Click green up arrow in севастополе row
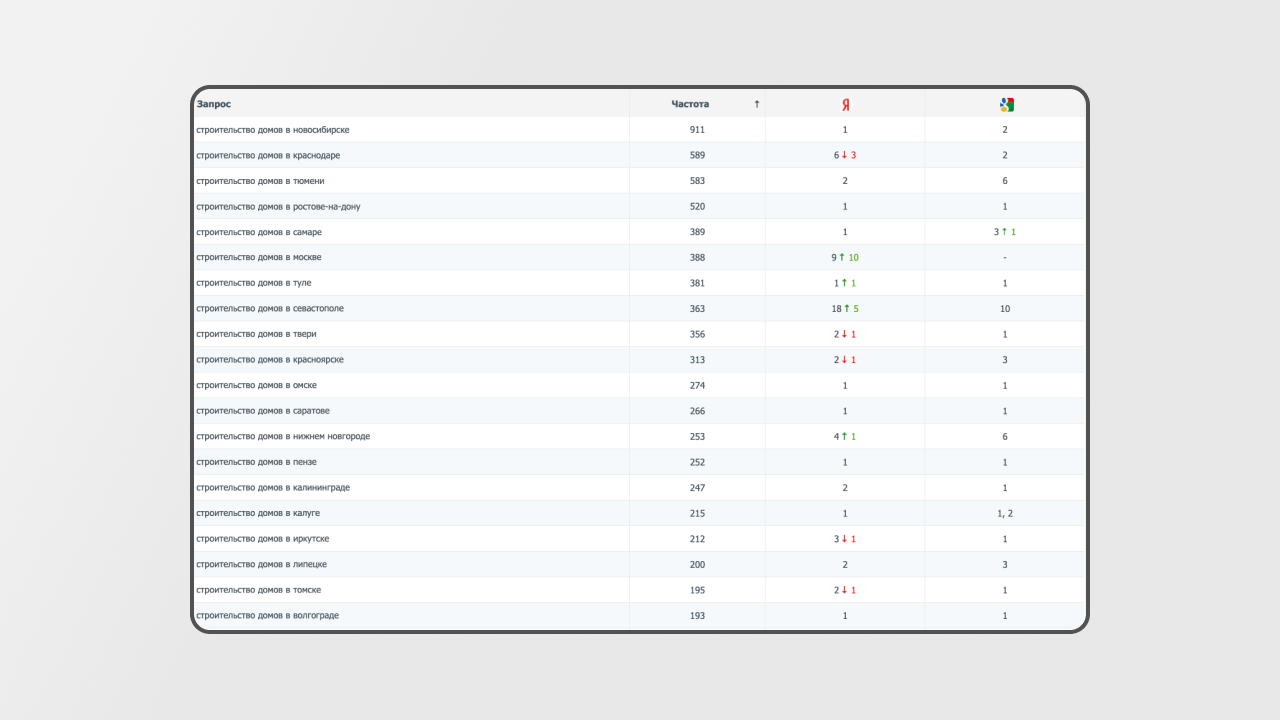 846,308
